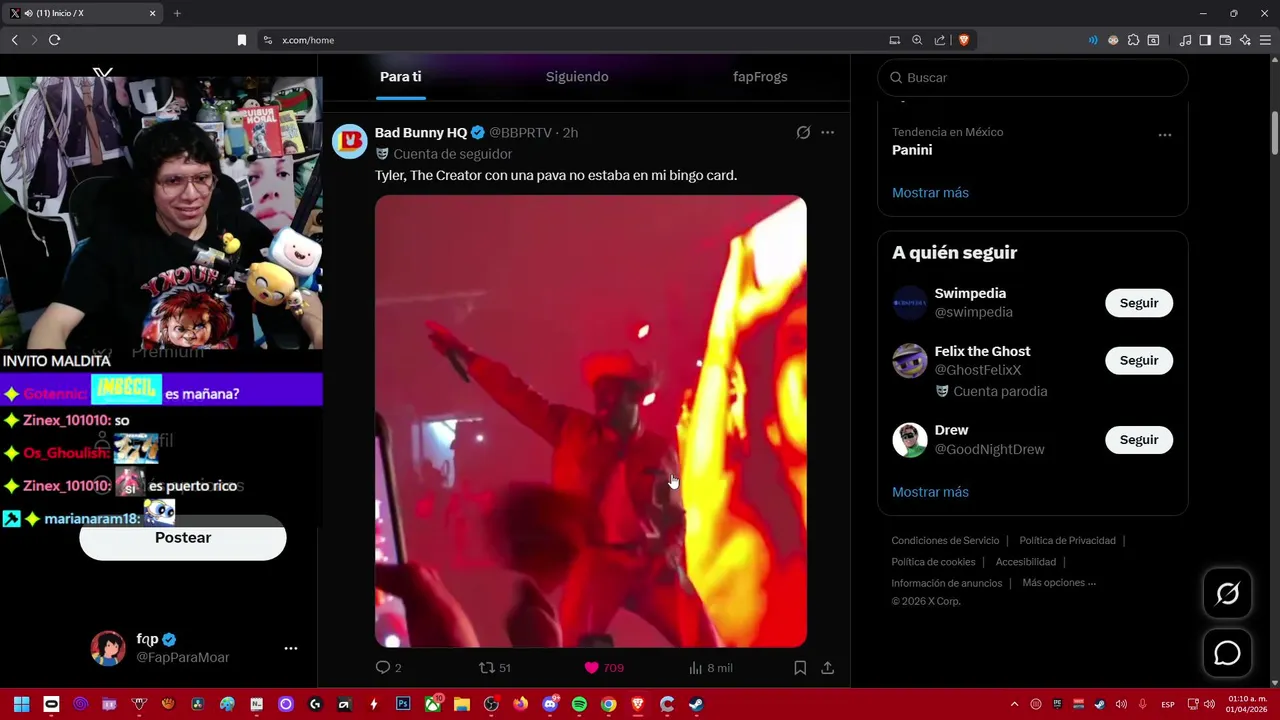Open the Bad Bunny HQ profile name

pyautogui.click(x=421, y=132)
